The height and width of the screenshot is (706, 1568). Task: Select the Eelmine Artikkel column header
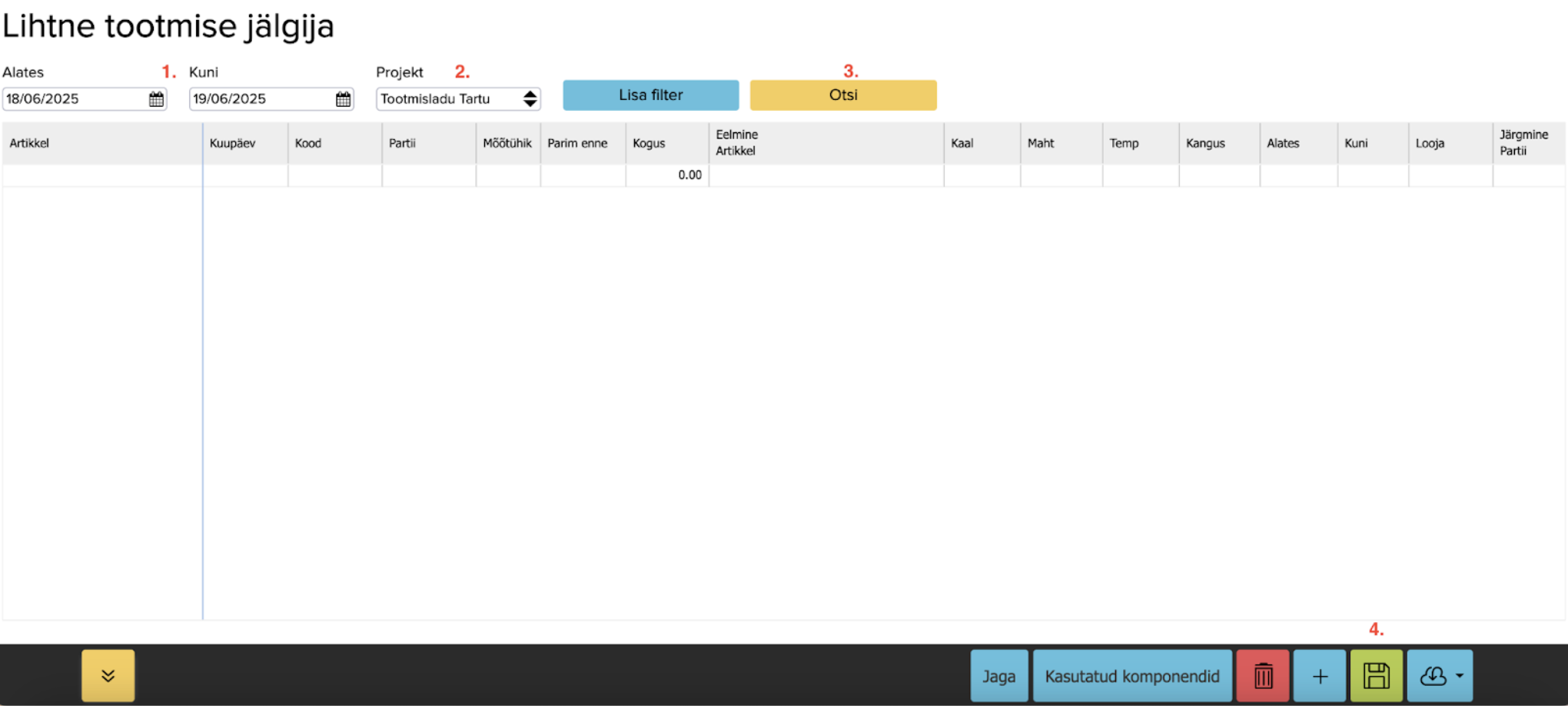[x=736, y=143]
